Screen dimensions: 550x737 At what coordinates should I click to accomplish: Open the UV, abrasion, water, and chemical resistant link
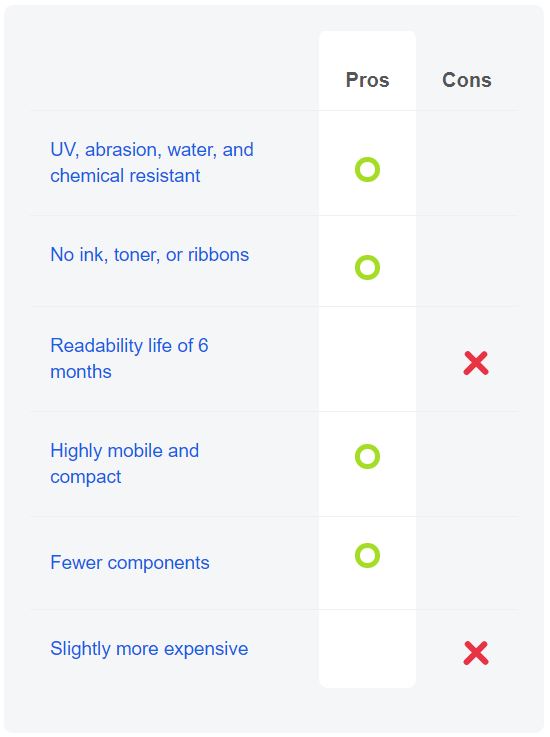click(152, 163)
